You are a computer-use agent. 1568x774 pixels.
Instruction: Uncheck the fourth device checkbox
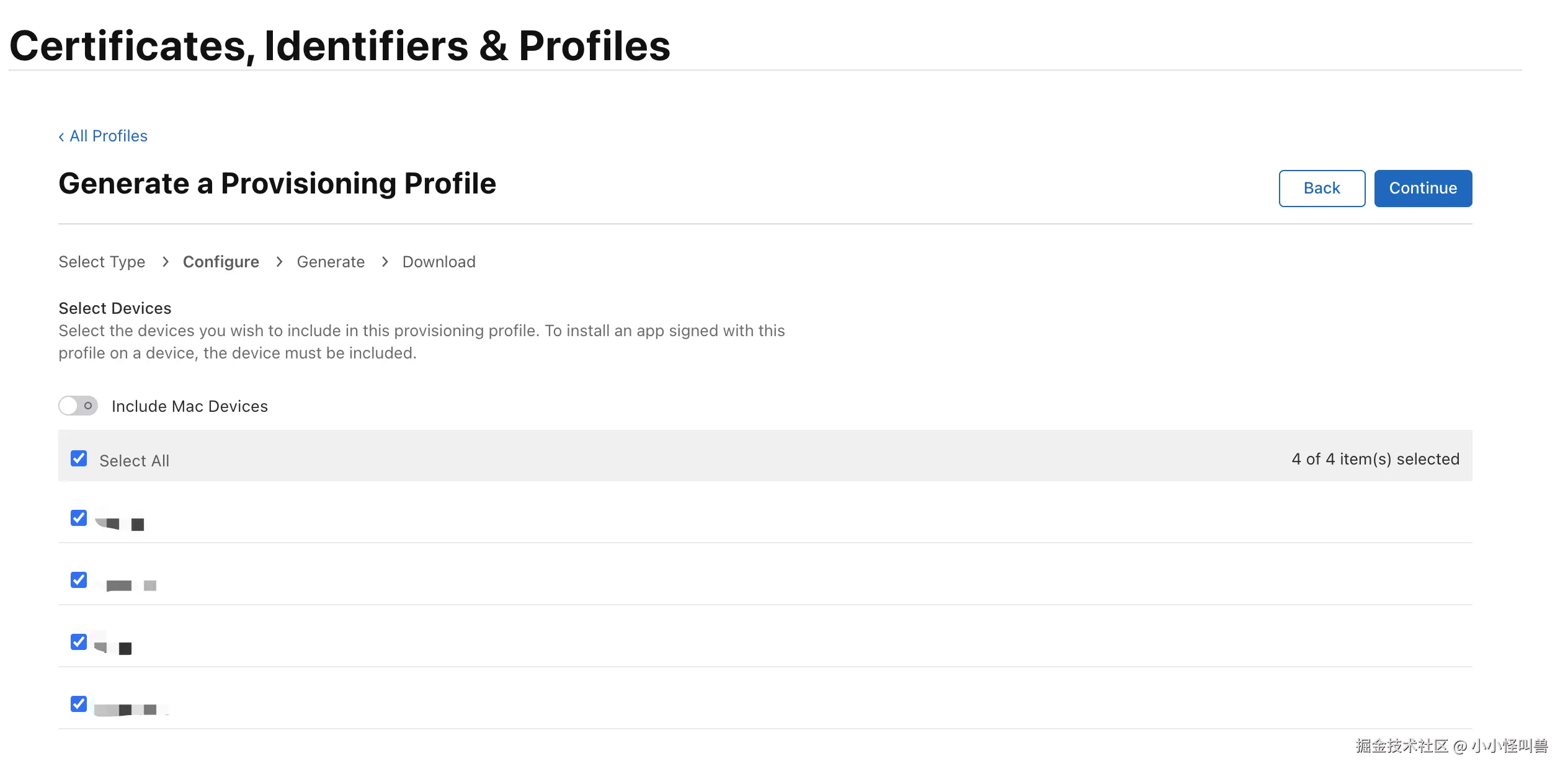pyautogui.click(x=79, y=704)
